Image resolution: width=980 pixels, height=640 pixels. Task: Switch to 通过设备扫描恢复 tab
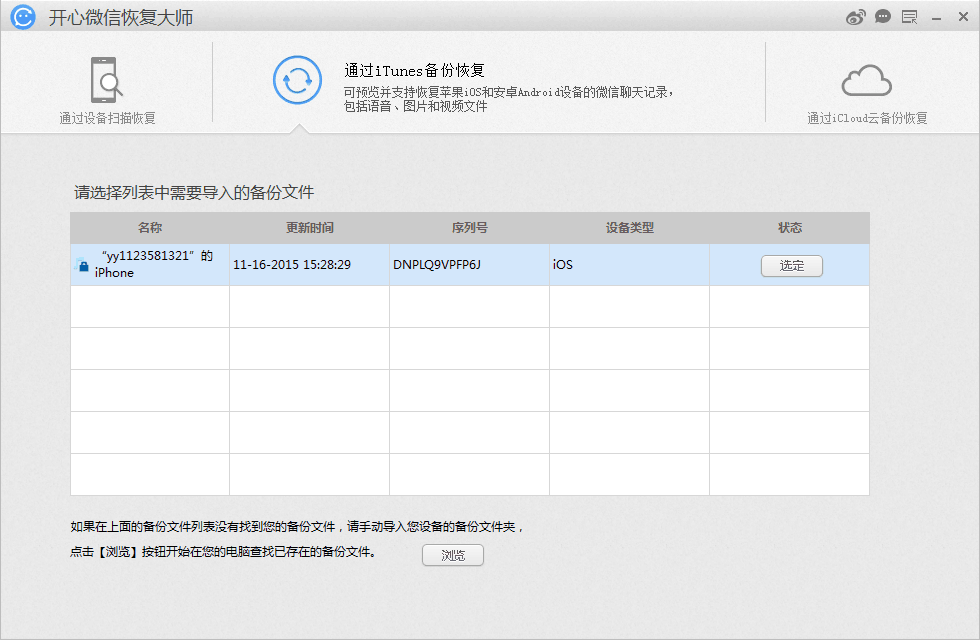point(107,118)
